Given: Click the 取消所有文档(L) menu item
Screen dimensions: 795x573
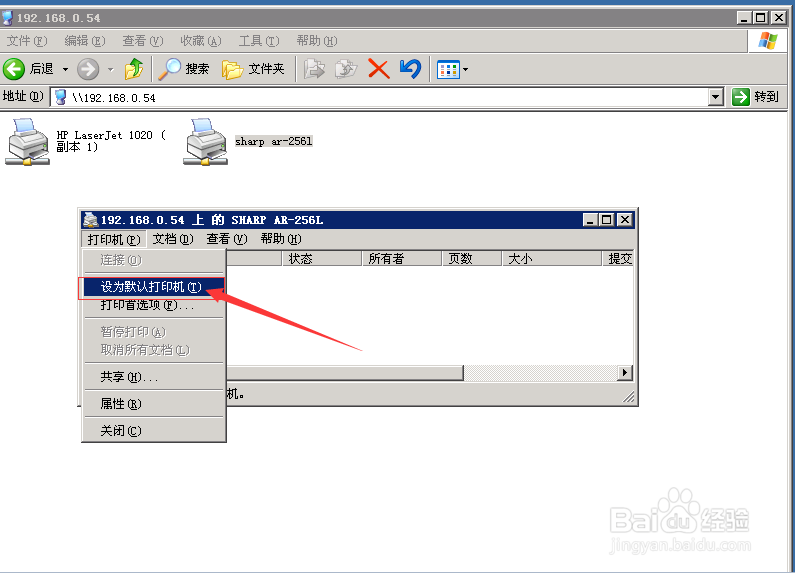Looking at the screenshot, I should coord(154,350).
